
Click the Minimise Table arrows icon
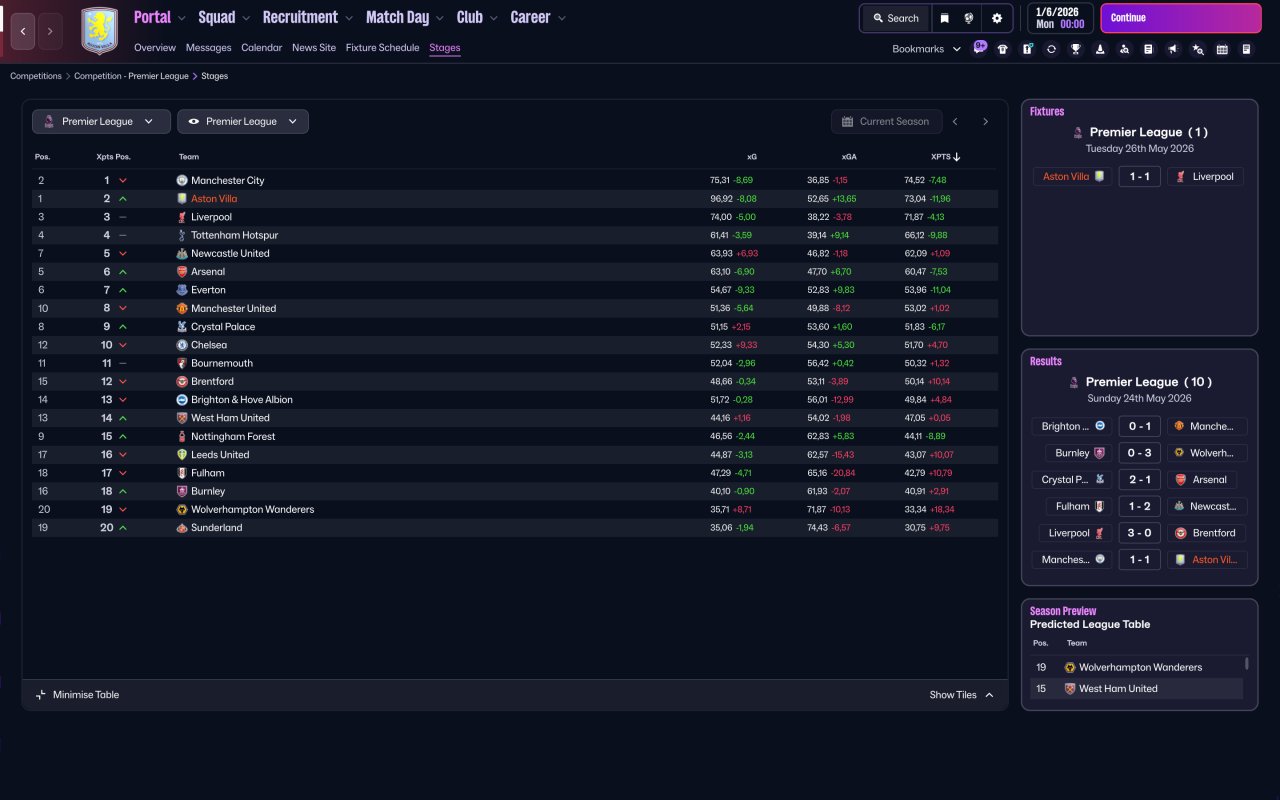click(41, 695)
